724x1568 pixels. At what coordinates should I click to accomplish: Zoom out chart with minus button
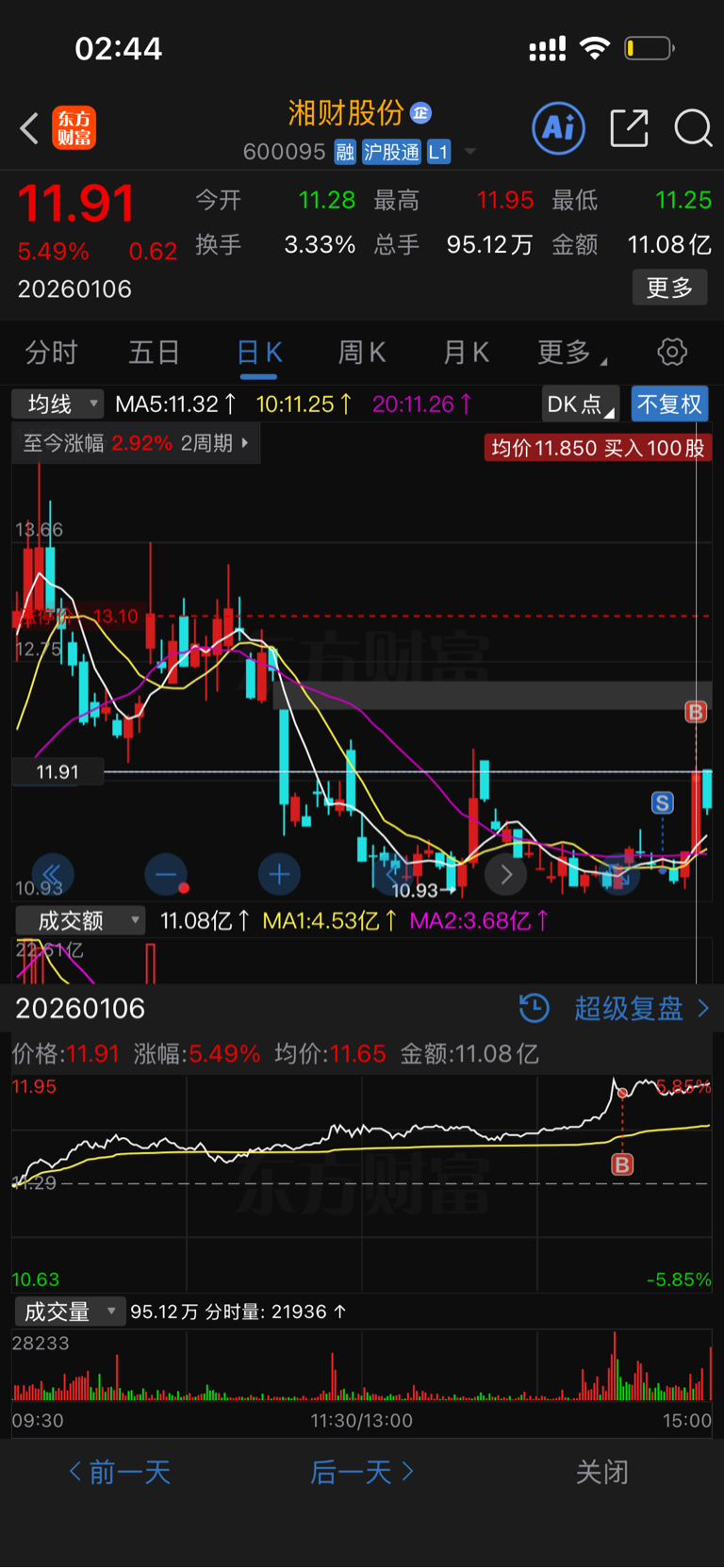(166, 875)
